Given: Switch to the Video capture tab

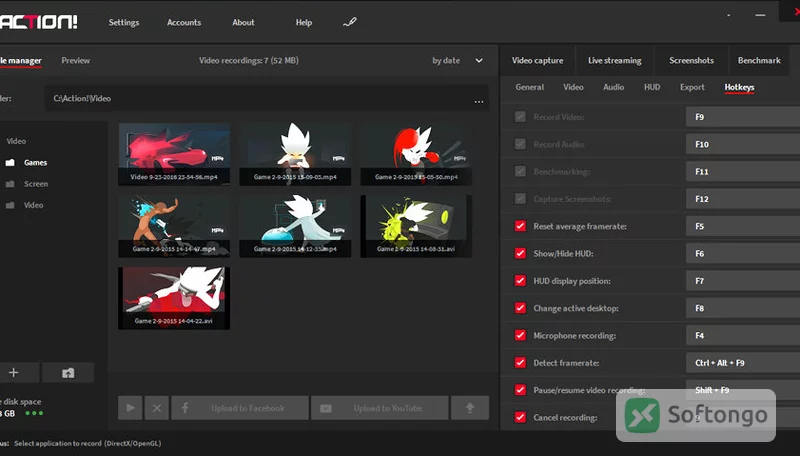Looking at the screenshot, I should pos(538,60).
